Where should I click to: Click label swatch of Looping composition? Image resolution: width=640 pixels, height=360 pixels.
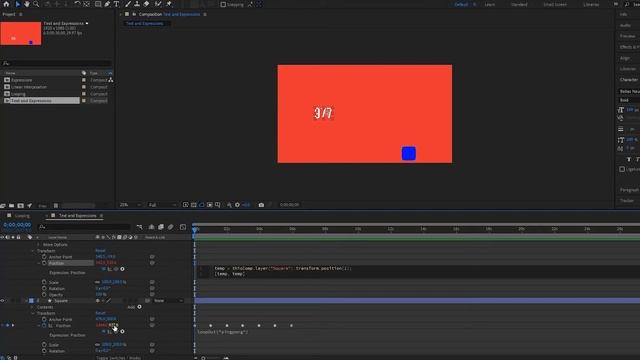(84, 94)
